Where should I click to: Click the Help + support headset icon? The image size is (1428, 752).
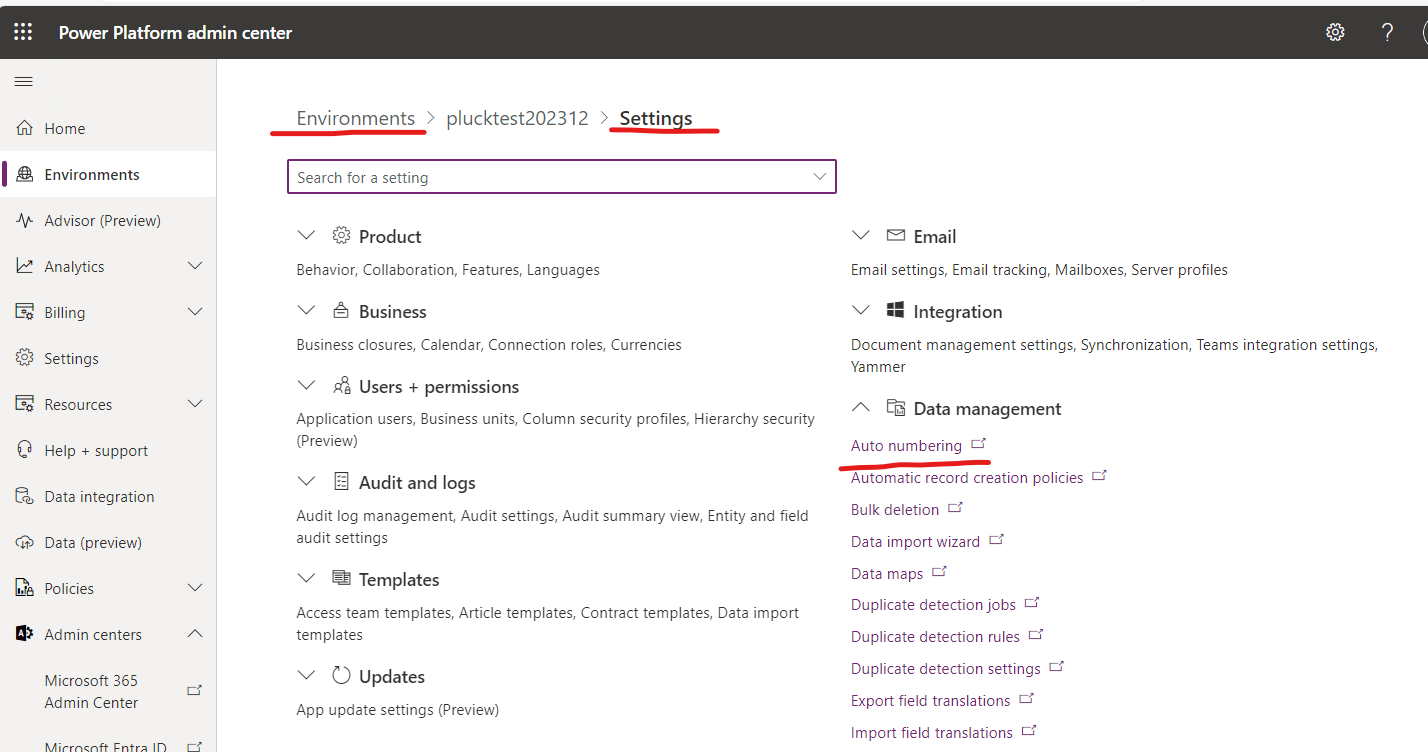point(25,450)
